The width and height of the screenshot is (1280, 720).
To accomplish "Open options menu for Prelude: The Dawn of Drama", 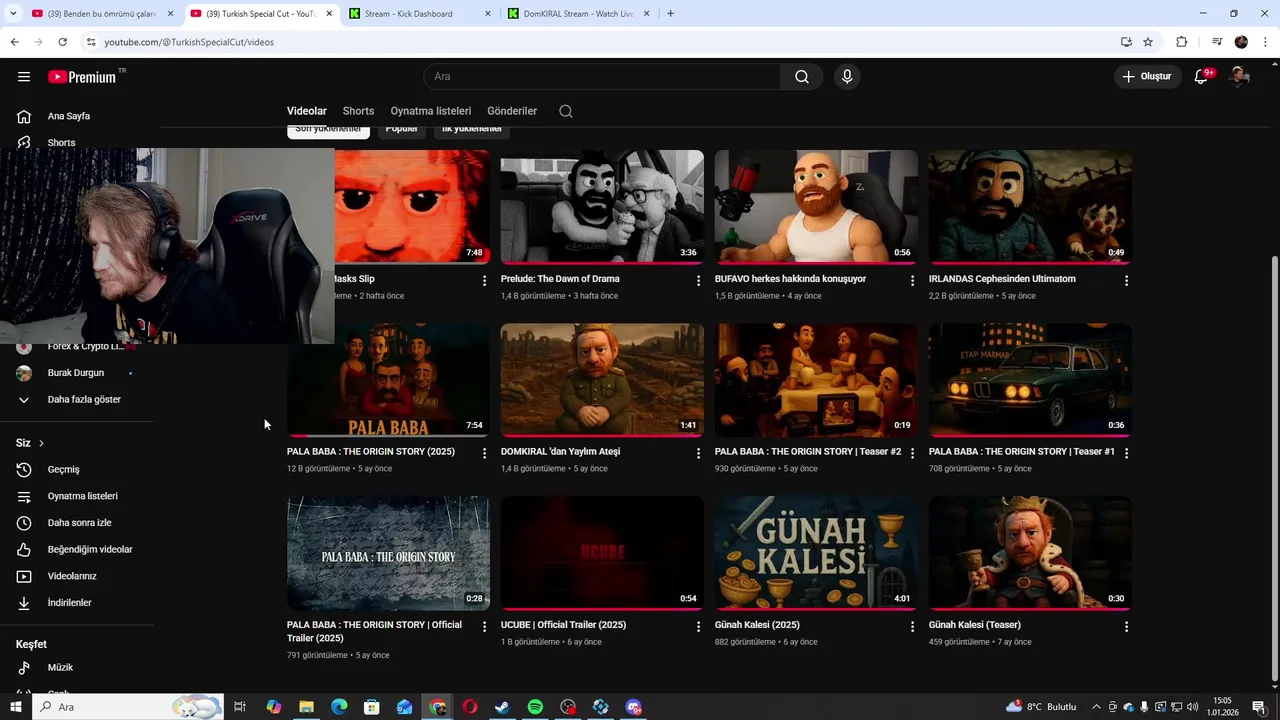I will tap(698, 281).
